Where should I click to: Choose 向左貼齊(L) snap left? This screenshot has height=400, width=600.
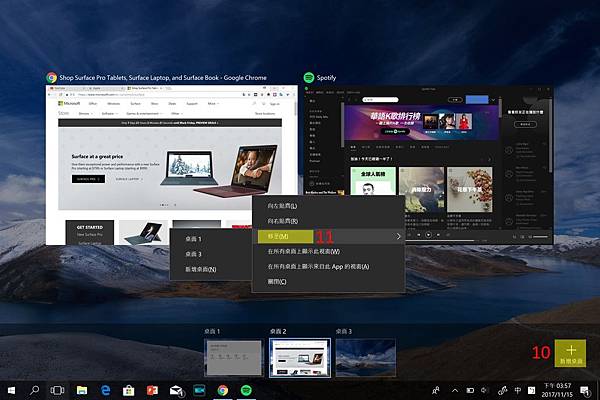click(x=328, y=206)
